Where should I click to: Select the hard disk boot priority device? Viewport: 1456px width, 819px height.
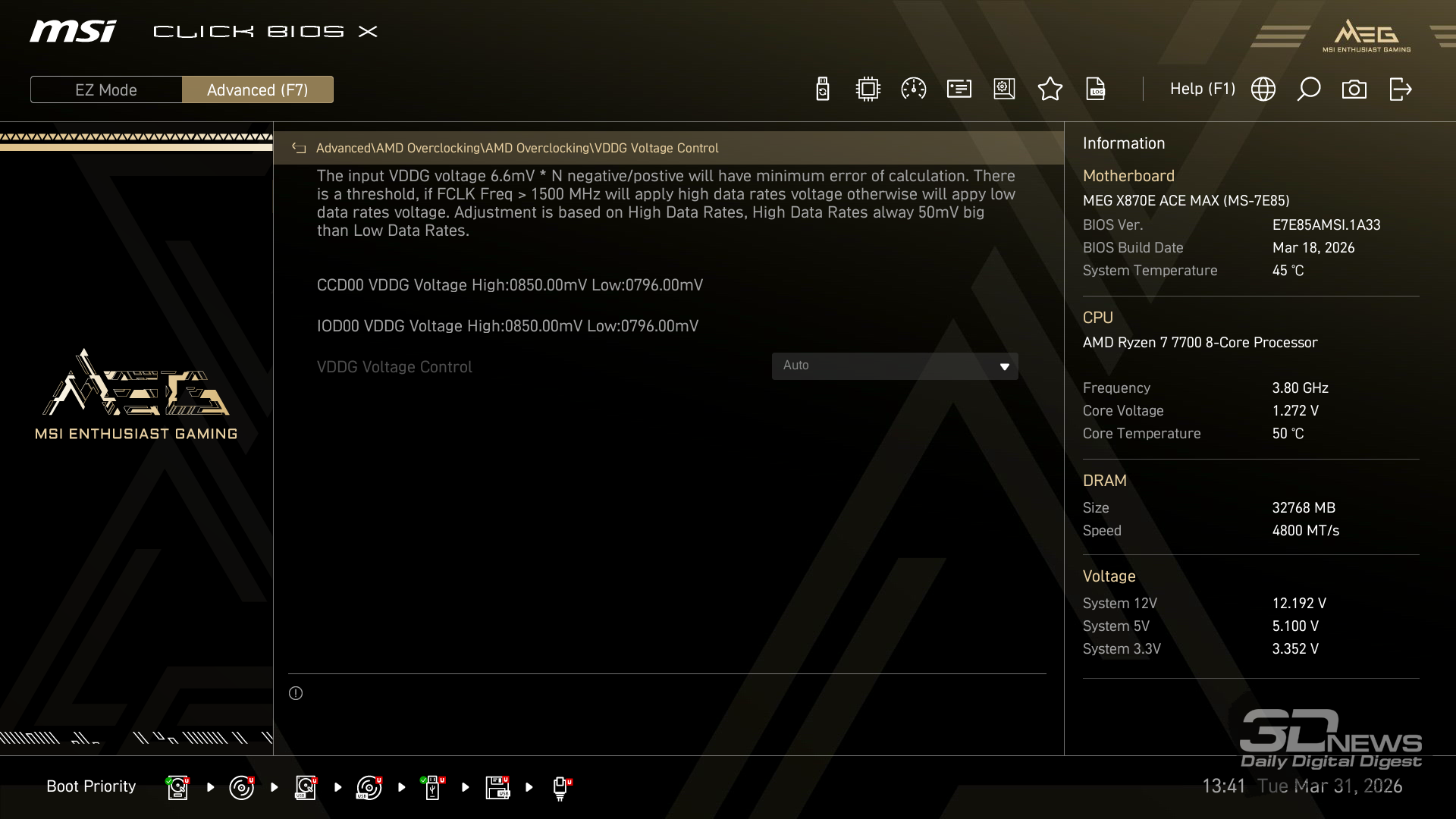[x=177, y=787]
